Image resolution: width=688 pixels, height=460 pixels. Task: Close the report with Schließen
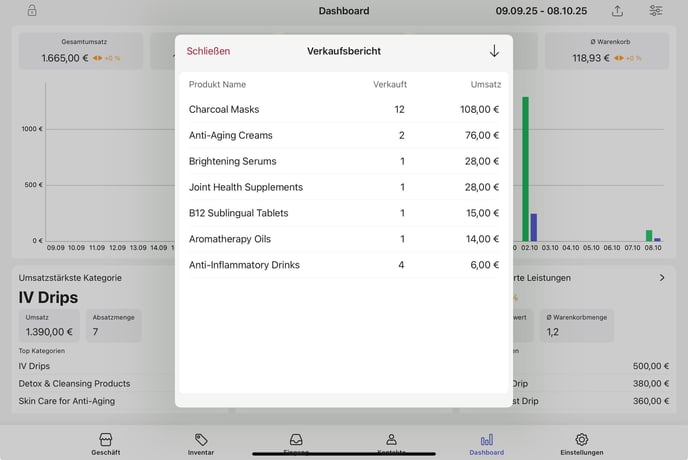208,51
